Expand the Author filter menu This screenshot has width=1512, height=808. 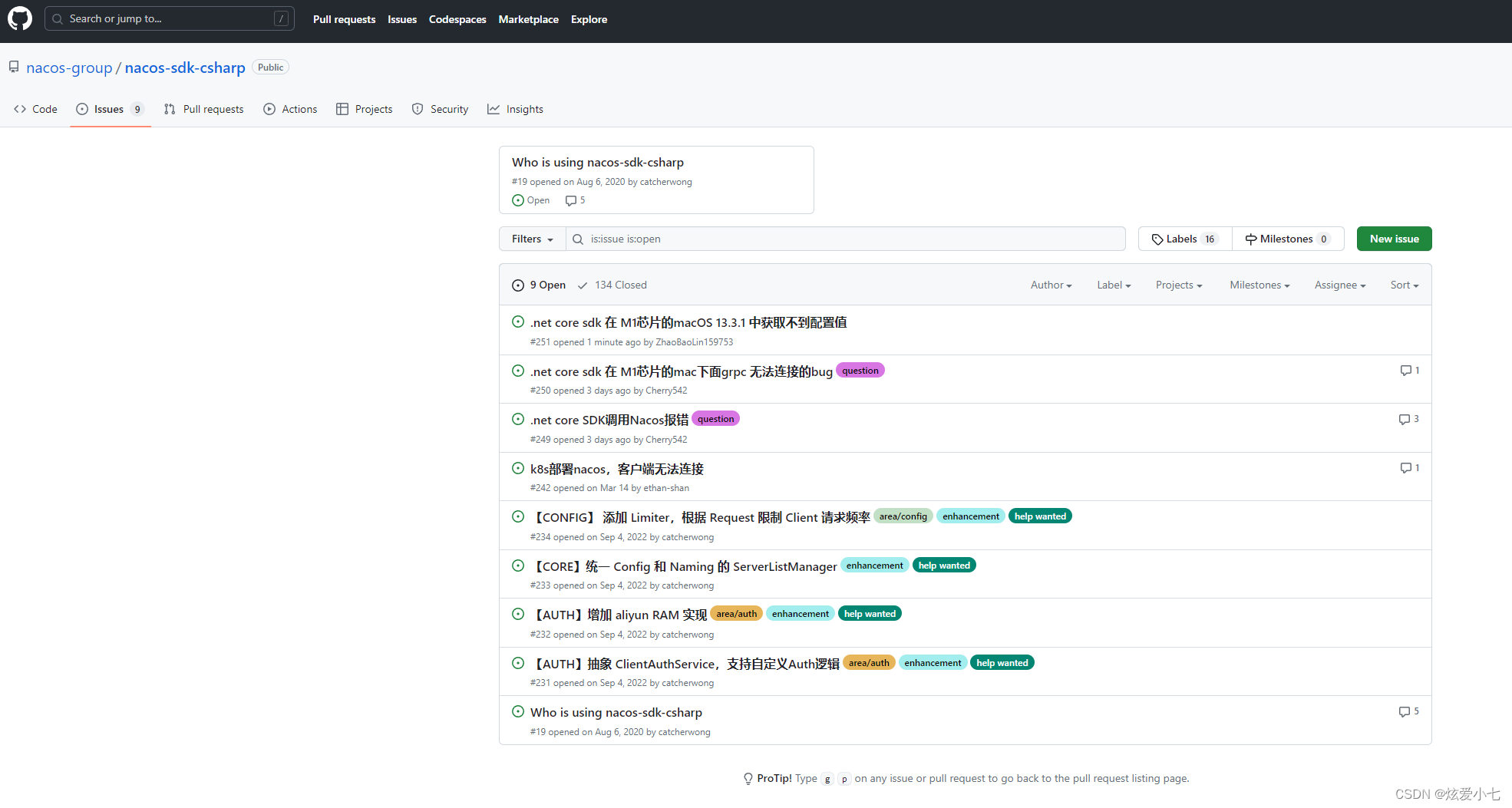pos(1051,285)
